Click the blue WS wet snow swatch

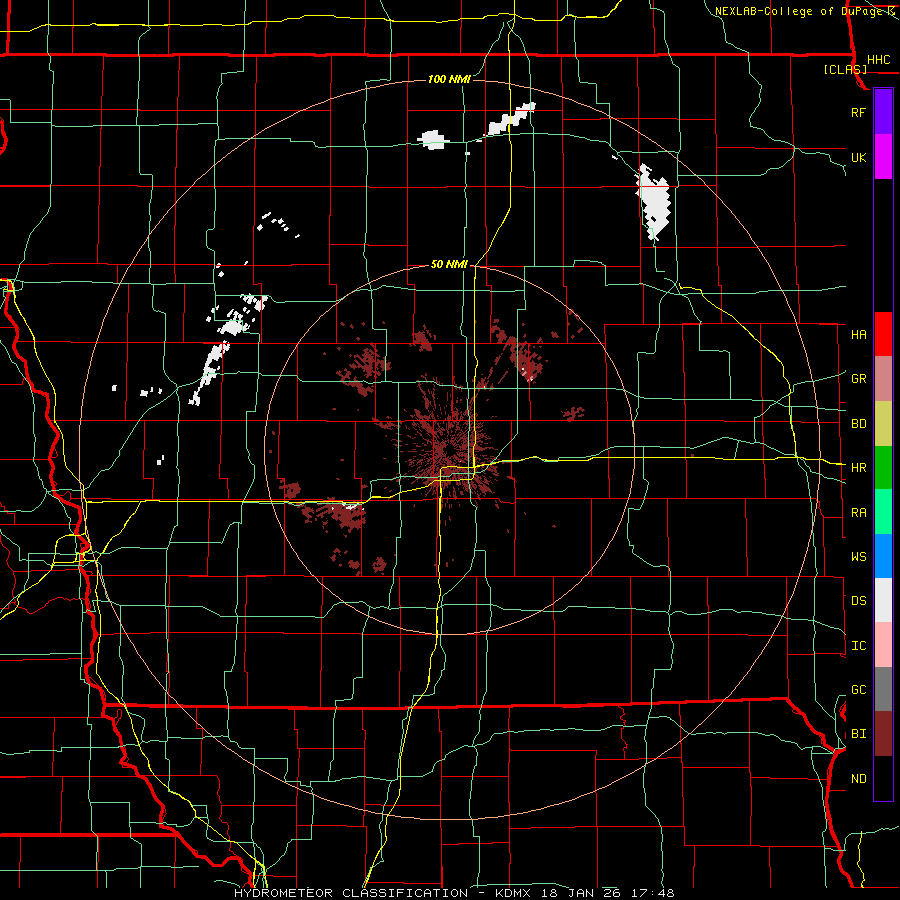tap(883, 556)
